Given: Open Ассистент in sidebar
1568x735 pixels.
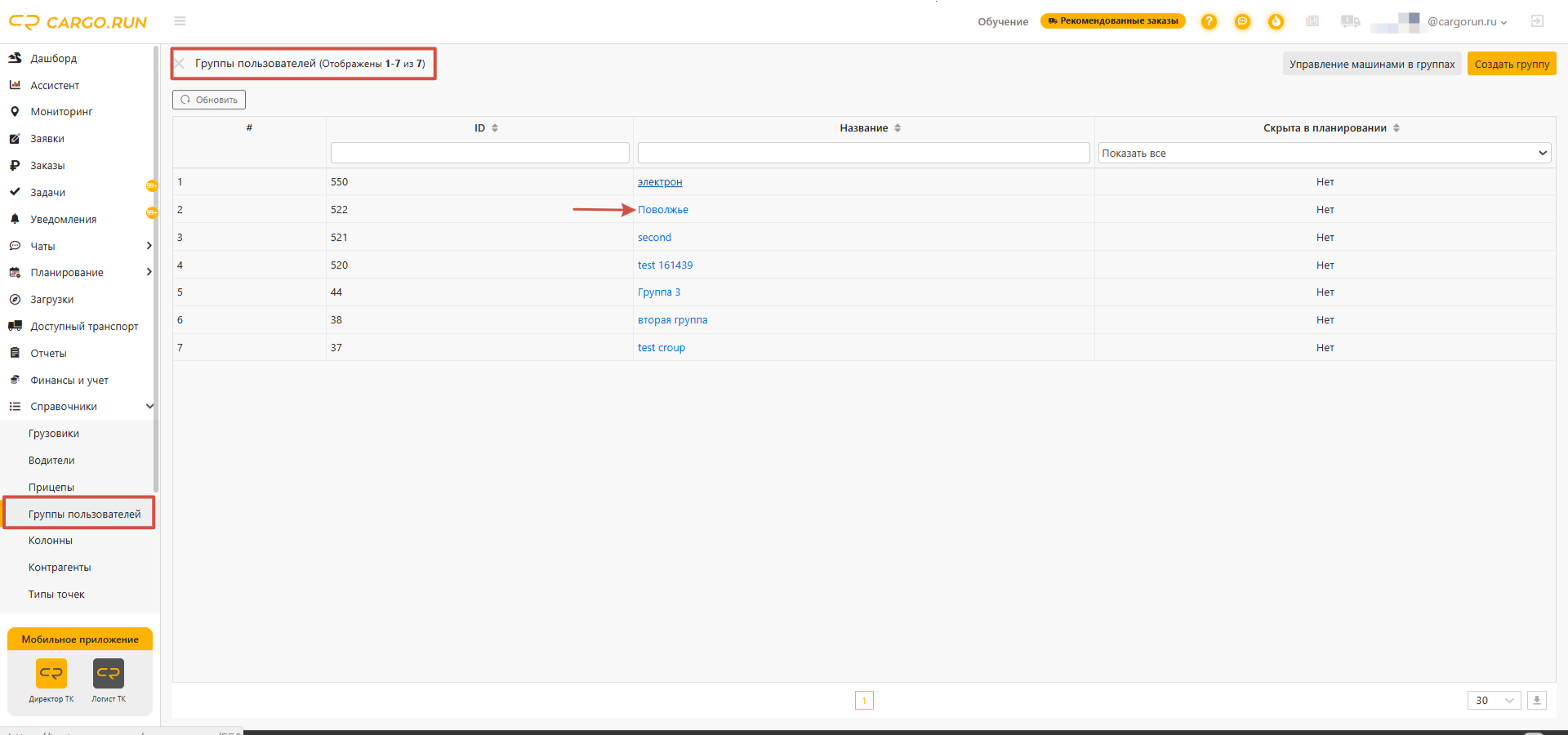Looking at the screenshot, I should (x=55, y=85).
